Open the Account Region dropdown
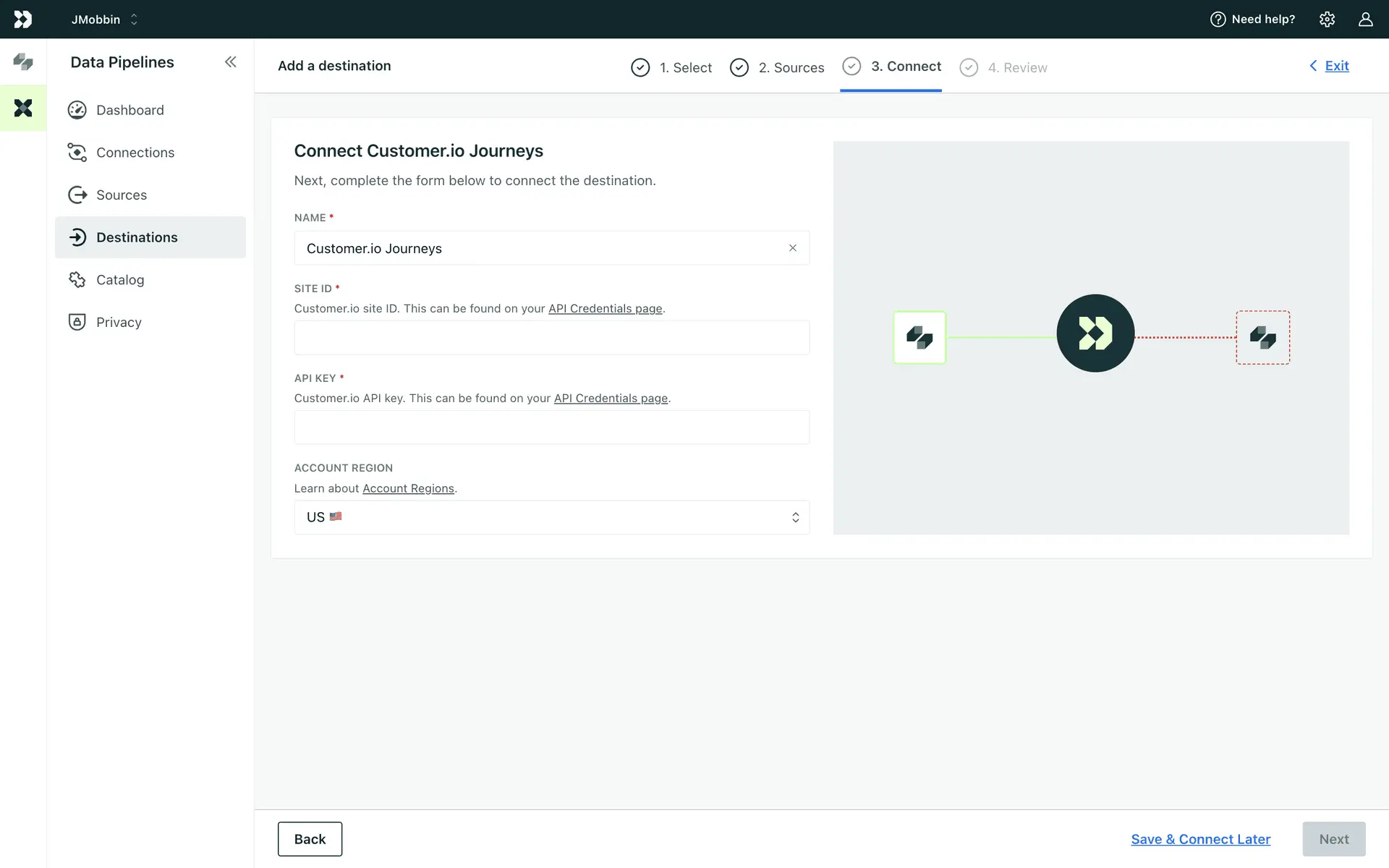Image resolution: width=1389 pixels, height=868 pixels. coord(551,517)
